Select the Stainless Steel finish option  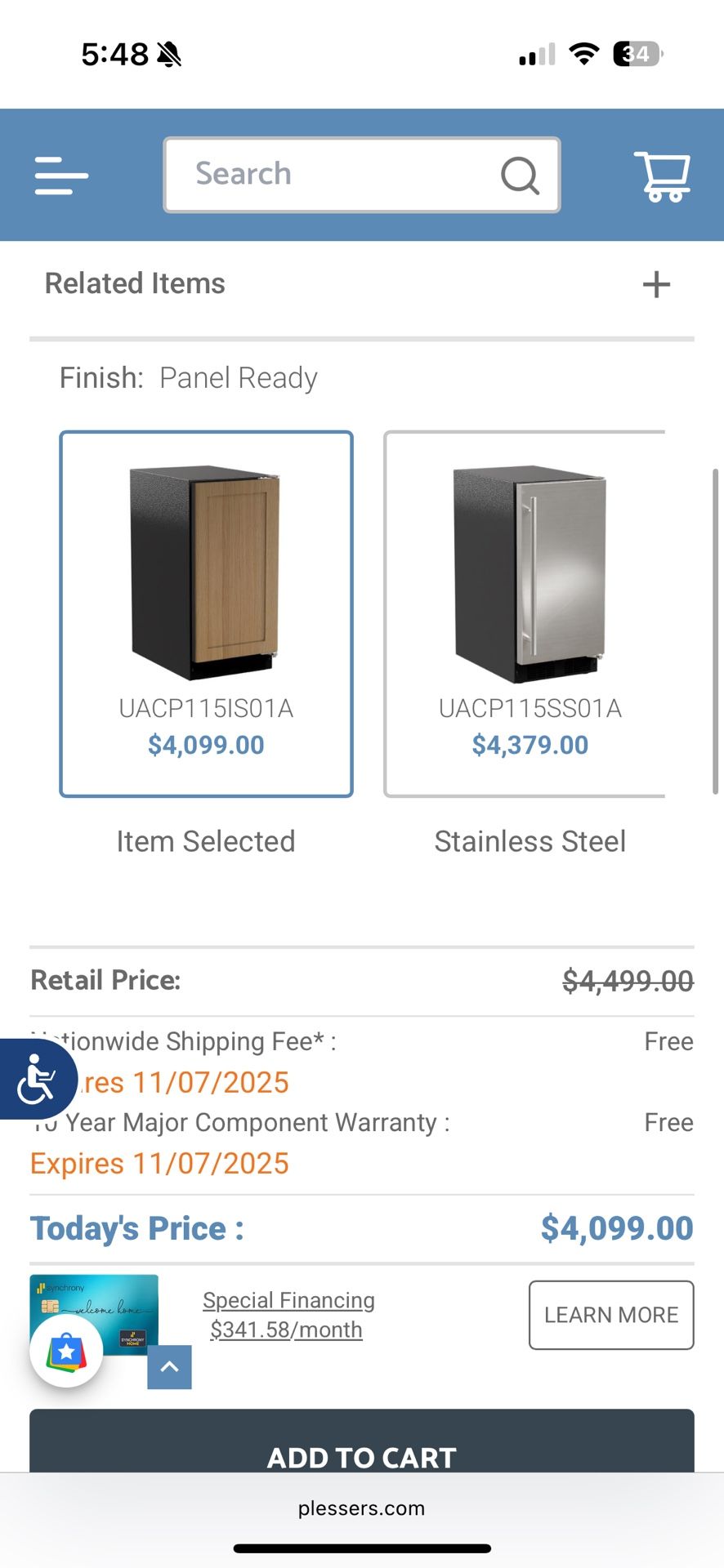coord(530,612)
